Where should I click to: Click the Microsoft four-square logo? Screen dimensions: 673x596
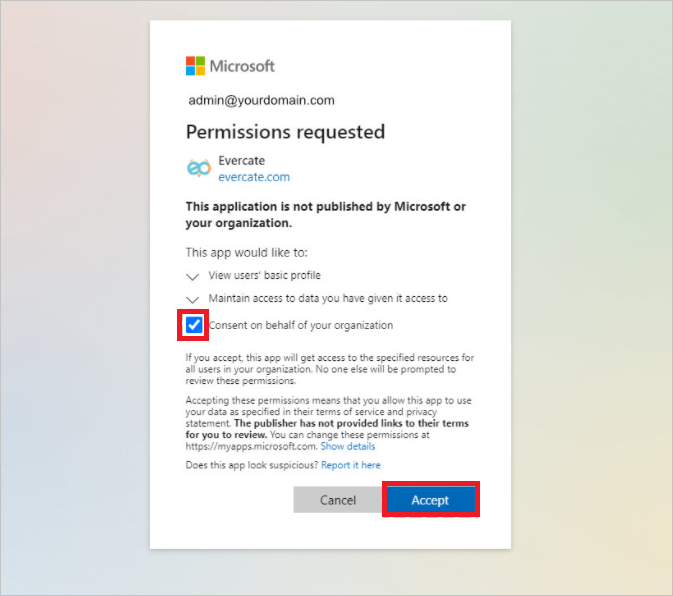(195, 66)
